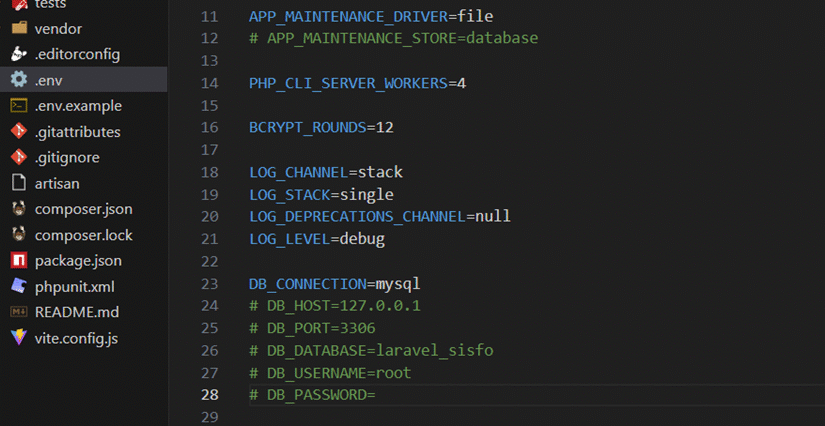Click the code icon beside phpunit.xml
825x426 pixels.
click(x=18, y=287)
